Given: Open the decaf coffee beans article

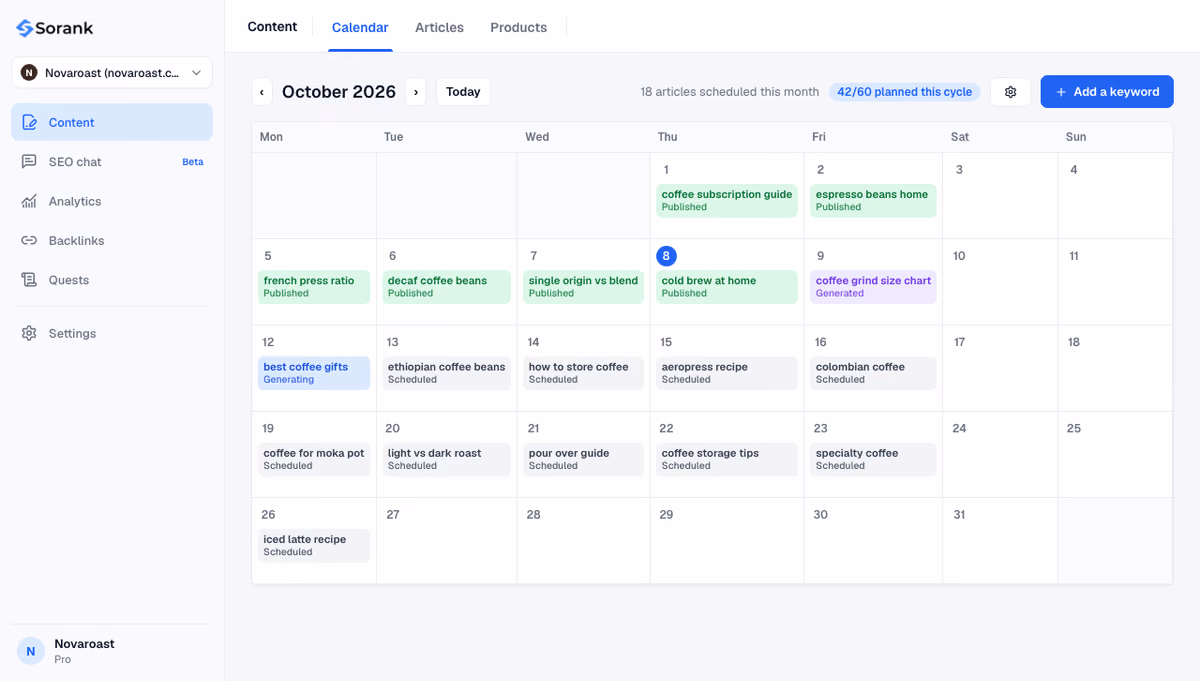Looking at the screenshot, I should (447, 287).
